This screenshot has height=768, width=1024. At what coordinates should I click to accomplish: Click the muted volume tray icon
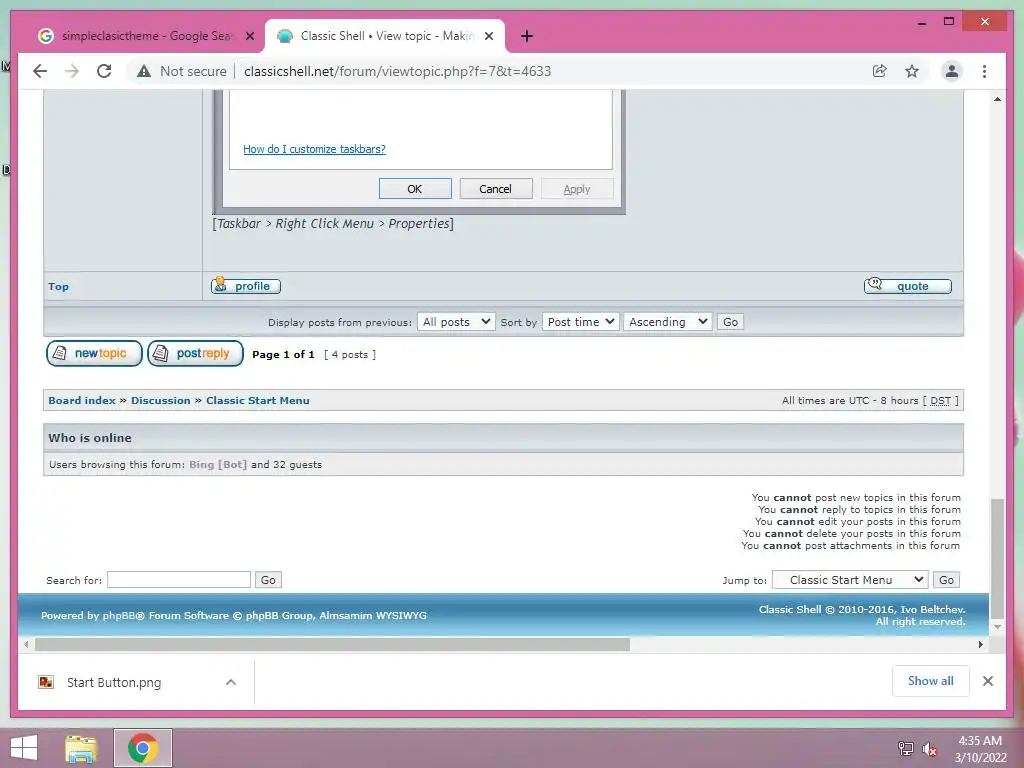click(930, 749)
